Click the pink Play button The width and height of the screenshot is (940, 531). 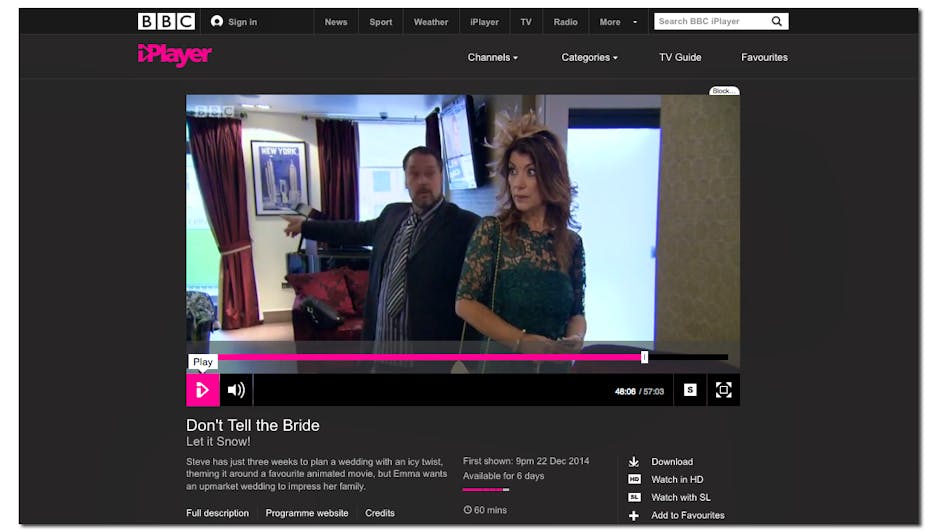pyautogui.click(x=203, y=390)
